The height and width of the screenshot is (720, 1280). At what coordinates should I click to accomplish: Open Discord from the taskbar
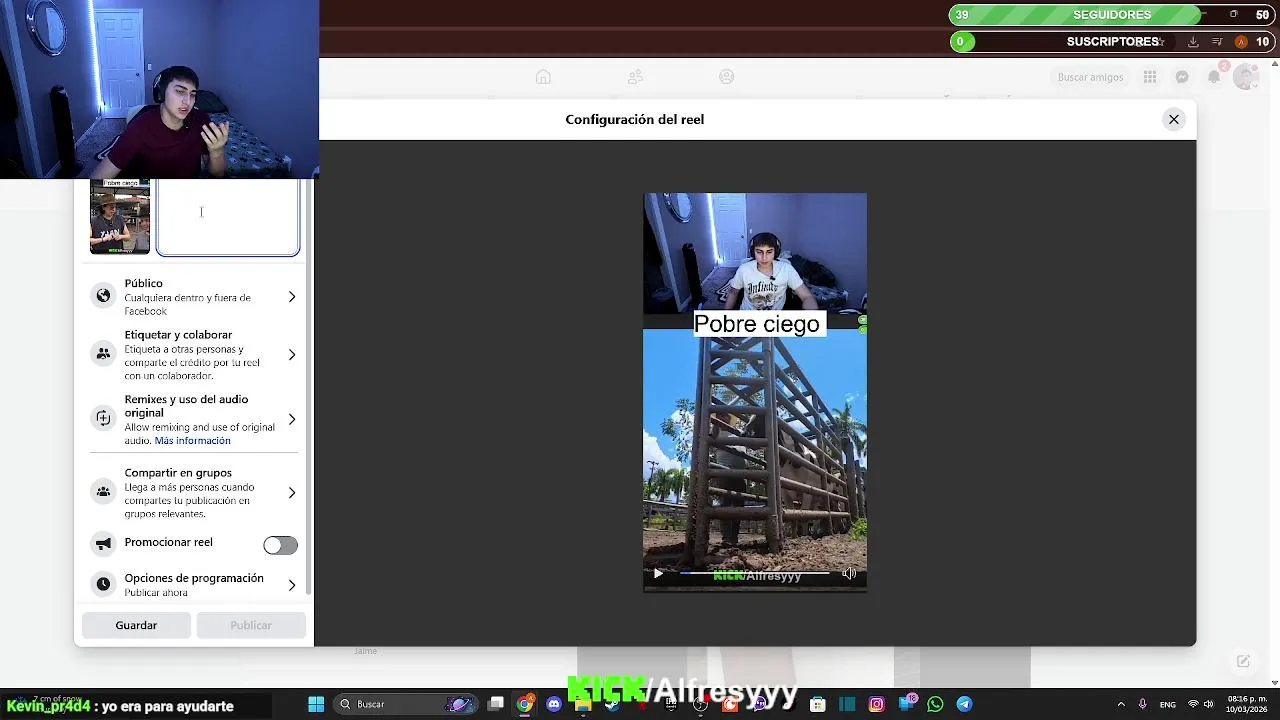pyautogui.click(x=554, y=704)
